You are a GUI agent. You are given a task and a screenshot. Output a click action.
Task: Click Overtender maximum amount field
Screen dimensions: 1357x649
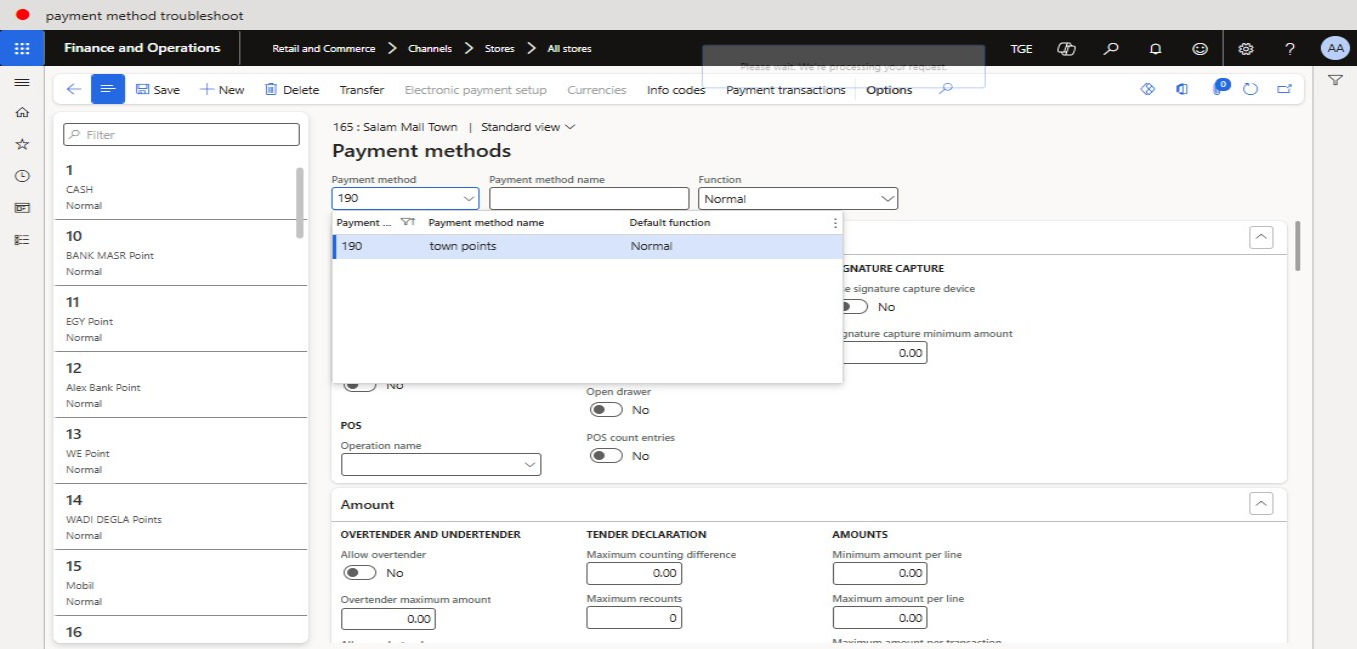[x=388, y=618]
